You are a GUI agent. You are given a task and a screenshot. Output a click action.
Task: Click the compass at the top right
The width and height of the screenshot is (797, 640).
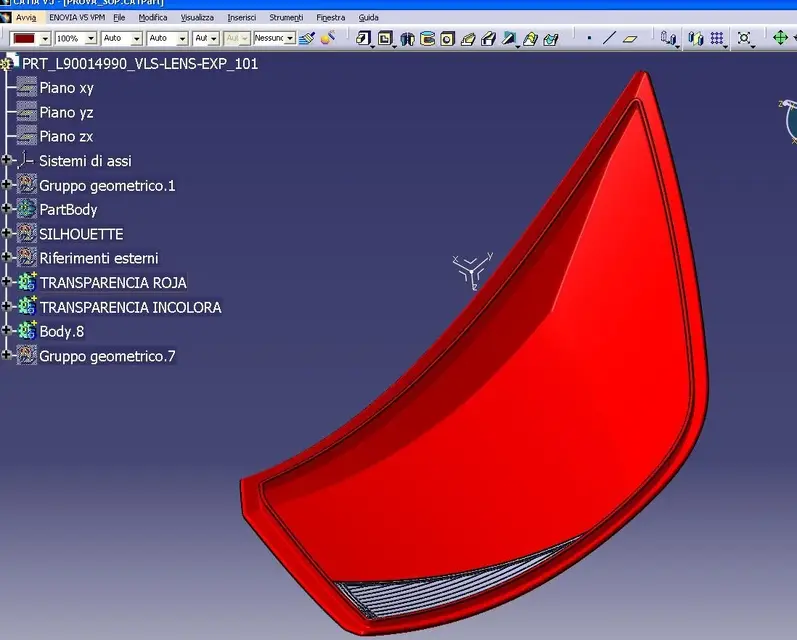click(788, 121)
